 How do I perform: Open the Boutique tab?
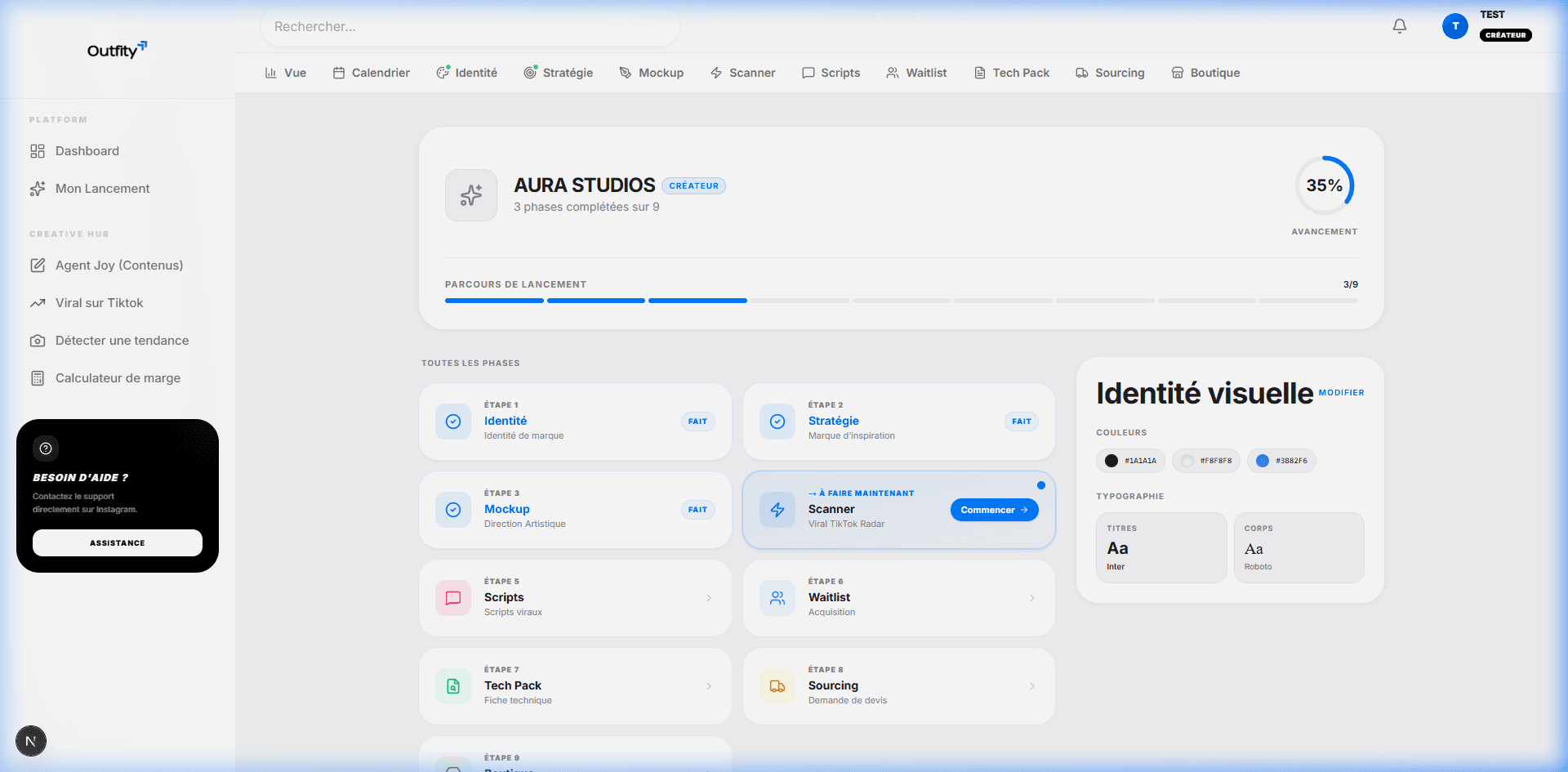(x=1206, y=73)
